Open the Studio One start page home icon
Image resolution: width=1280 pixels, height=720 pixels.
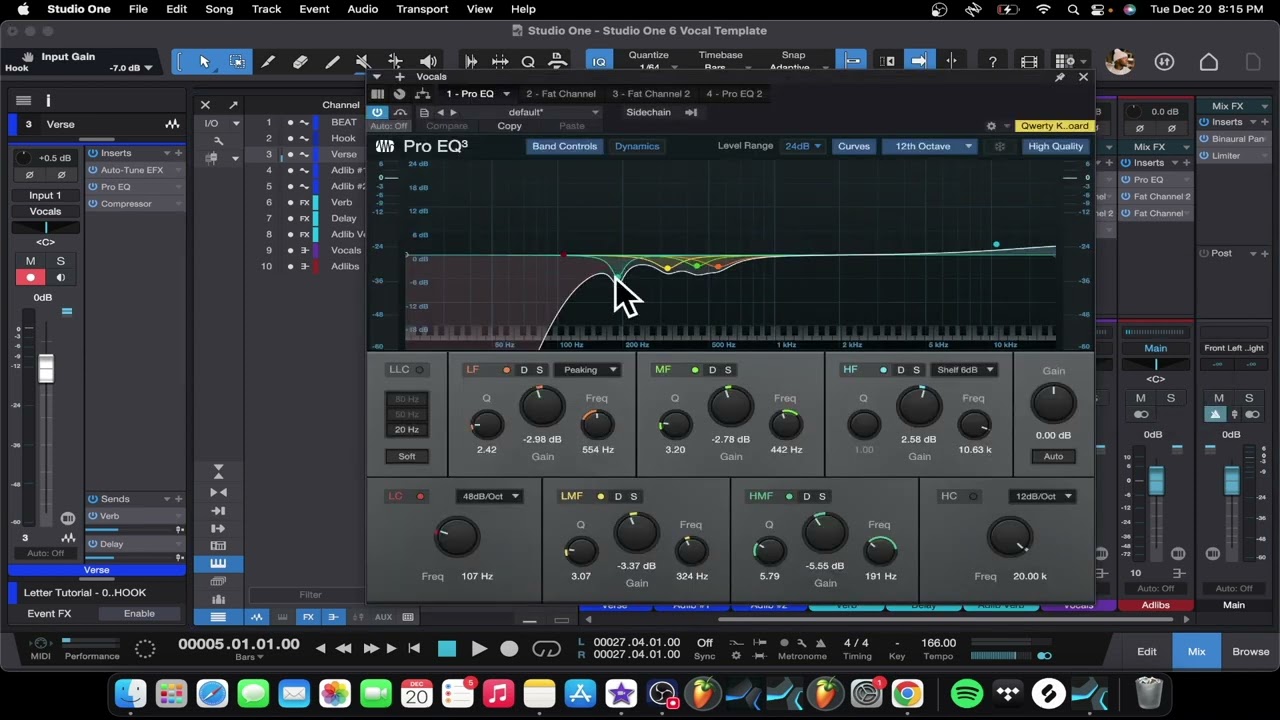[1209, 62]
